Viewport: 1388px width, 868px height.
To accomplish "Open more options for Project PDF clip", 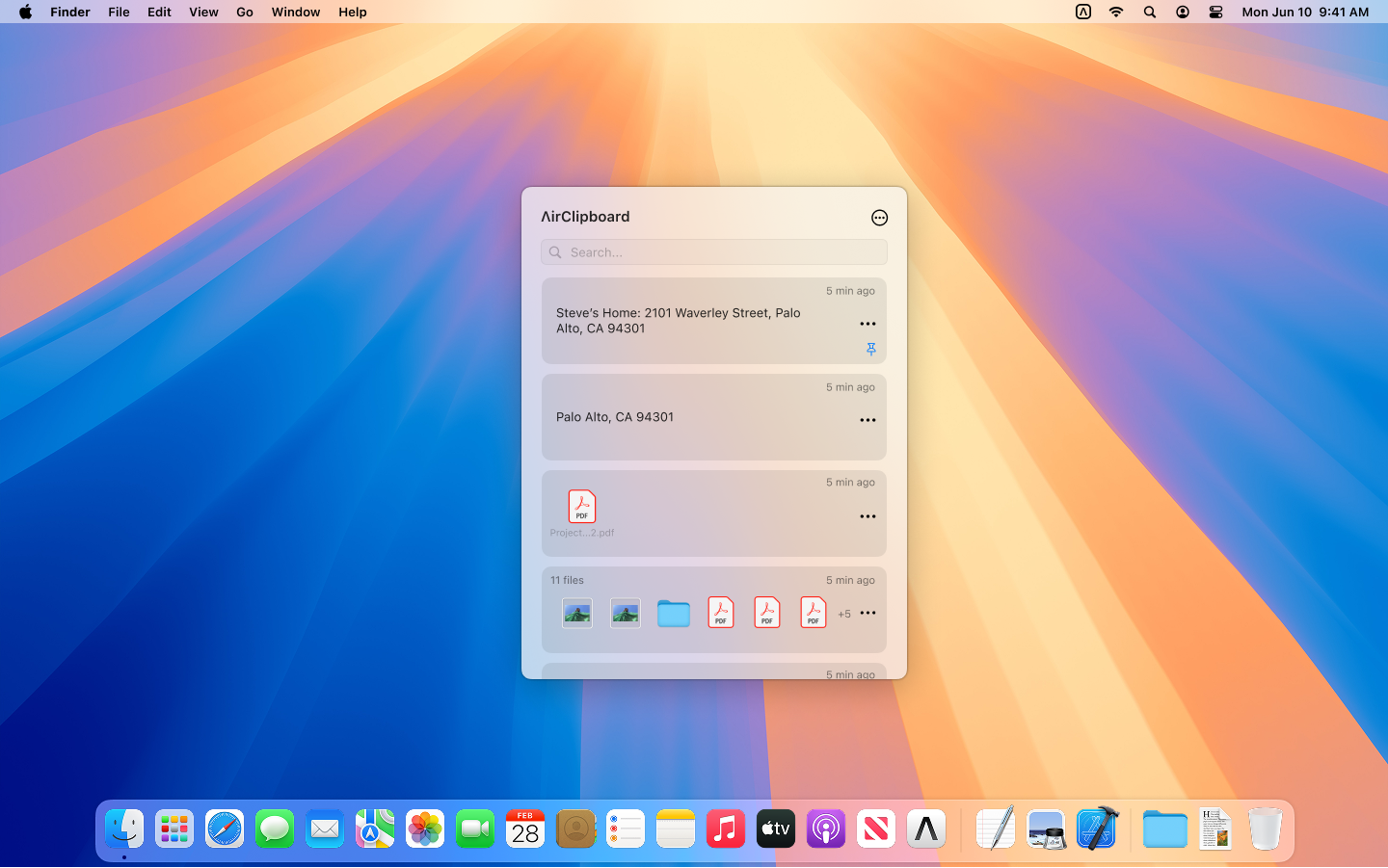I will (867, 516).
